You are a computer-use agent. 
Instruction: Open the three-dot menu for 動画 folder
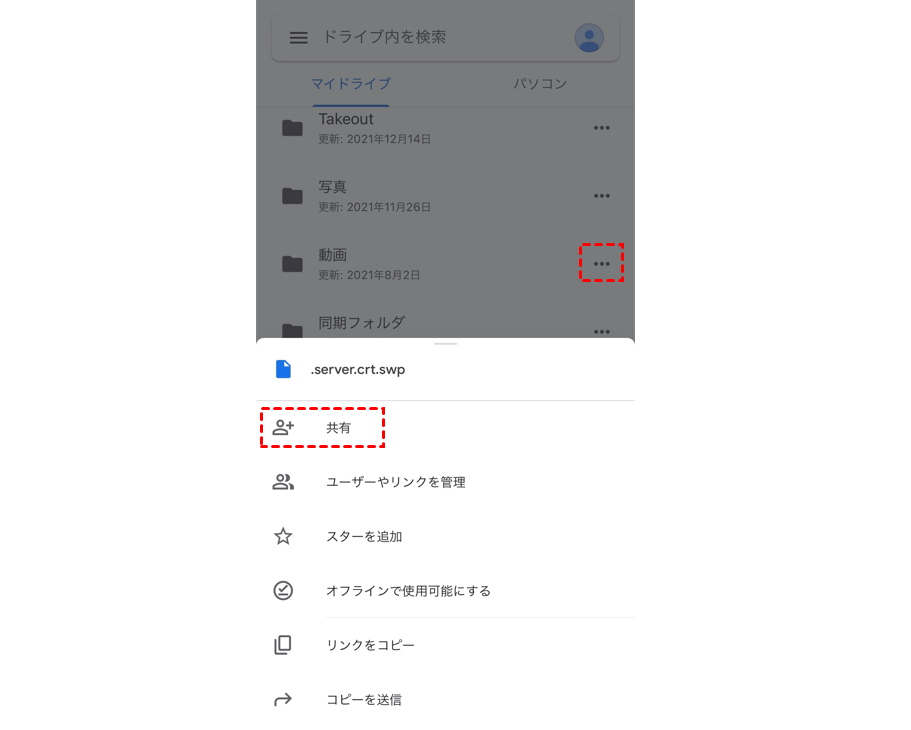(x=601, y=264)
